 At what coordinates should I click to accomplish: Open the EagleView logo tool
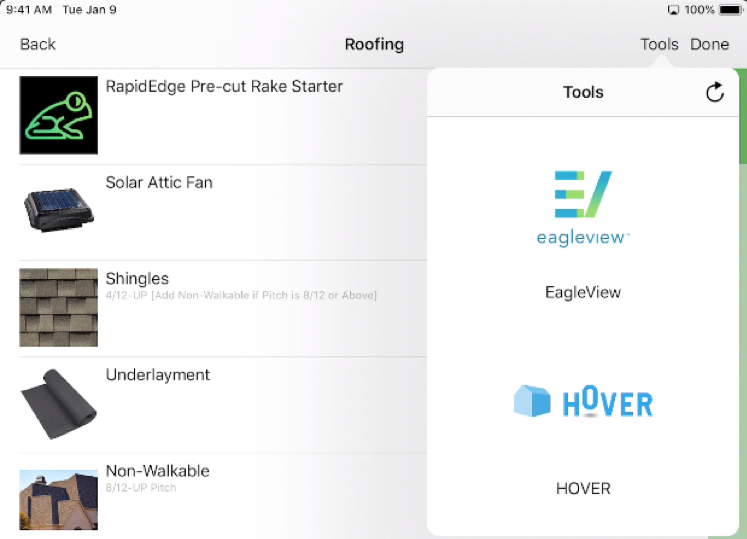tap(583, 208)
